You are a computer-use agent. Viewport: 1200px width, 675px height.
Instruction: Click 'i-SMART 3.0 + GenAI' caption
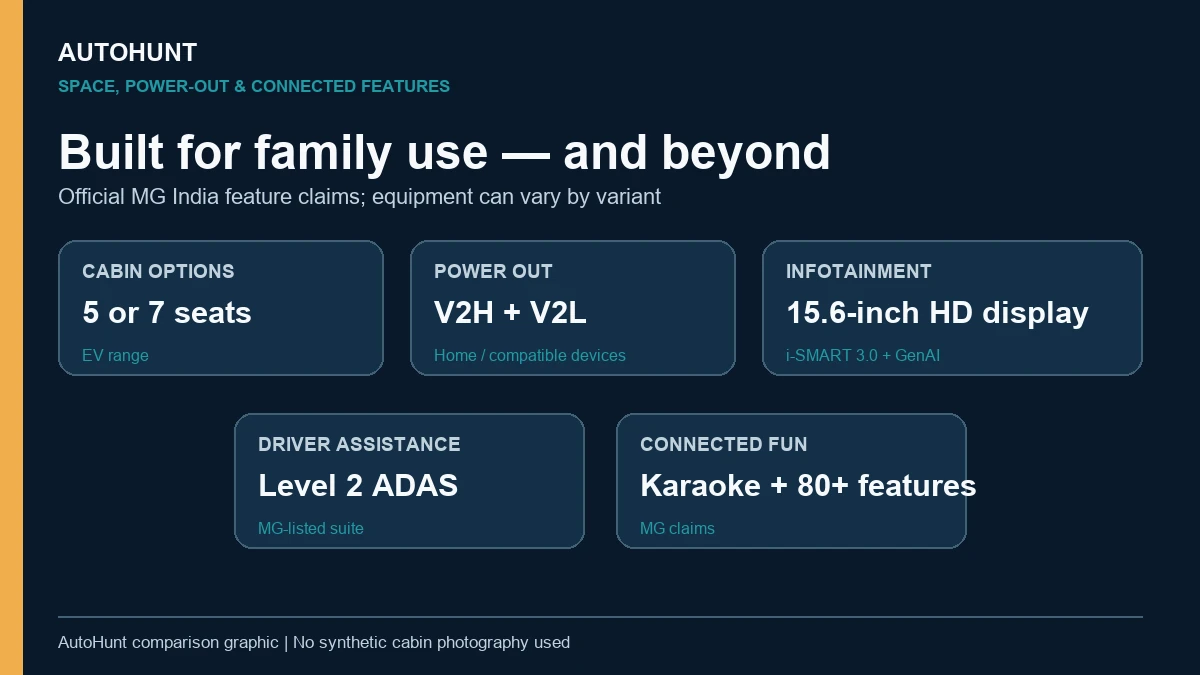863,355
